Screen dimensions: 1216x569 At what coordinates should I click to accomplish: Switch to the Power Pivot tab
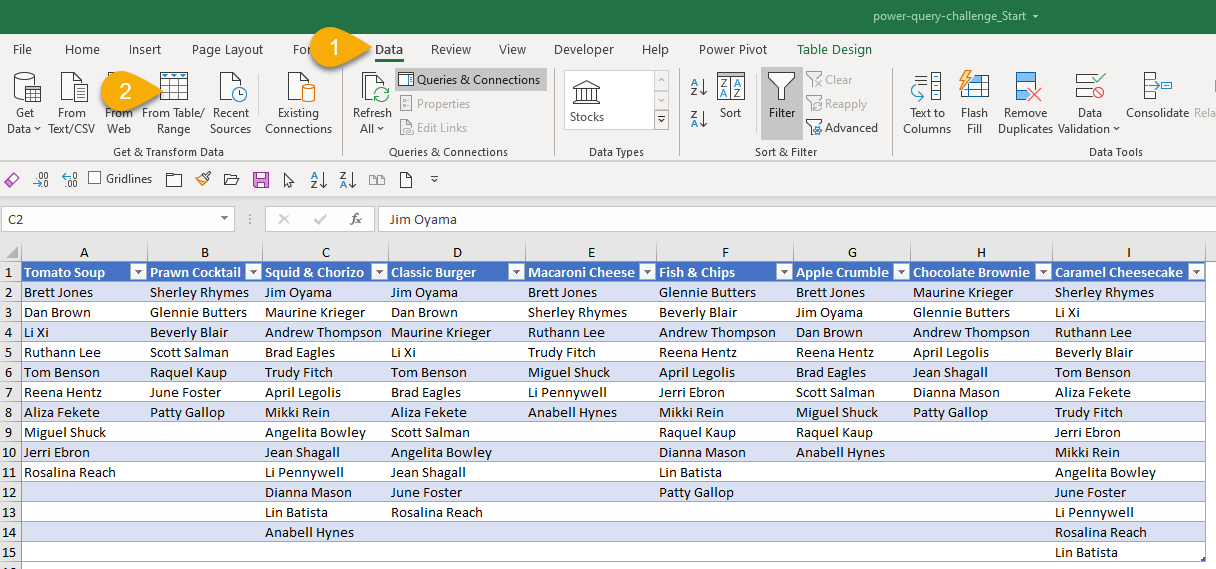(733, 50)
